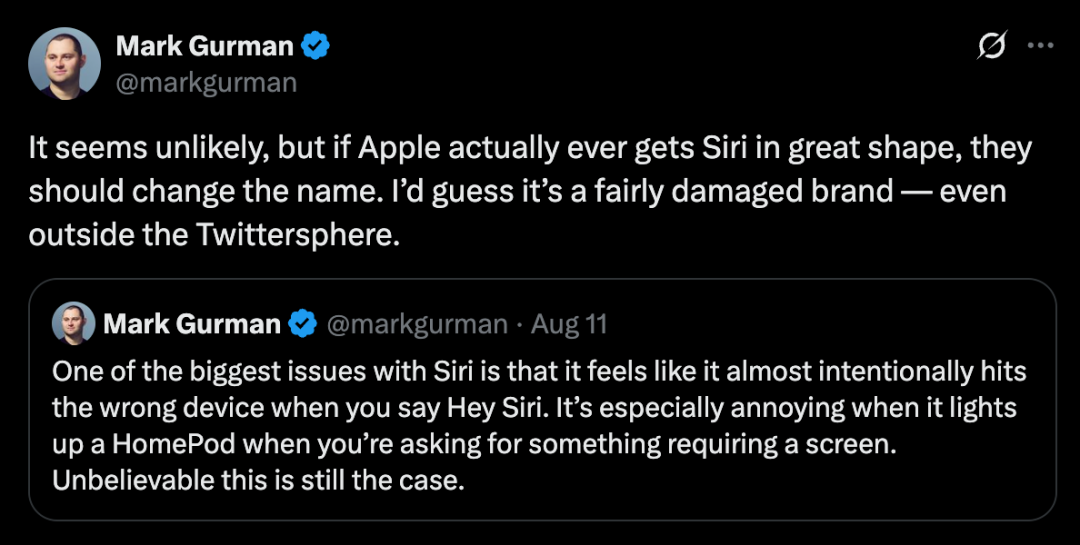1080x545 pixels.
Task: Click the verified badge beside header name
Action: click(x=317, y=46)
